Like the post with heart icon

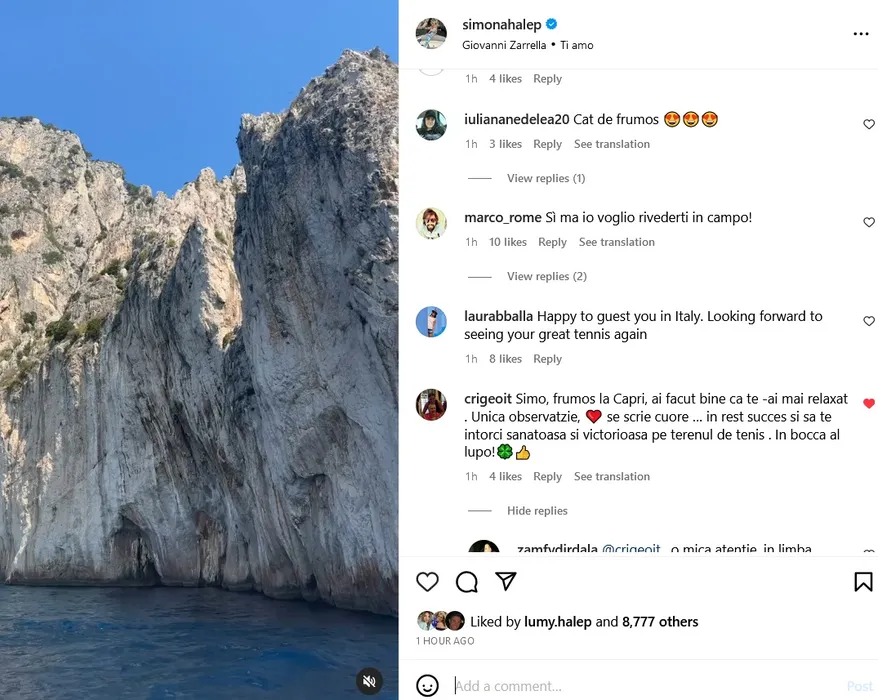(x=427, y=582)
